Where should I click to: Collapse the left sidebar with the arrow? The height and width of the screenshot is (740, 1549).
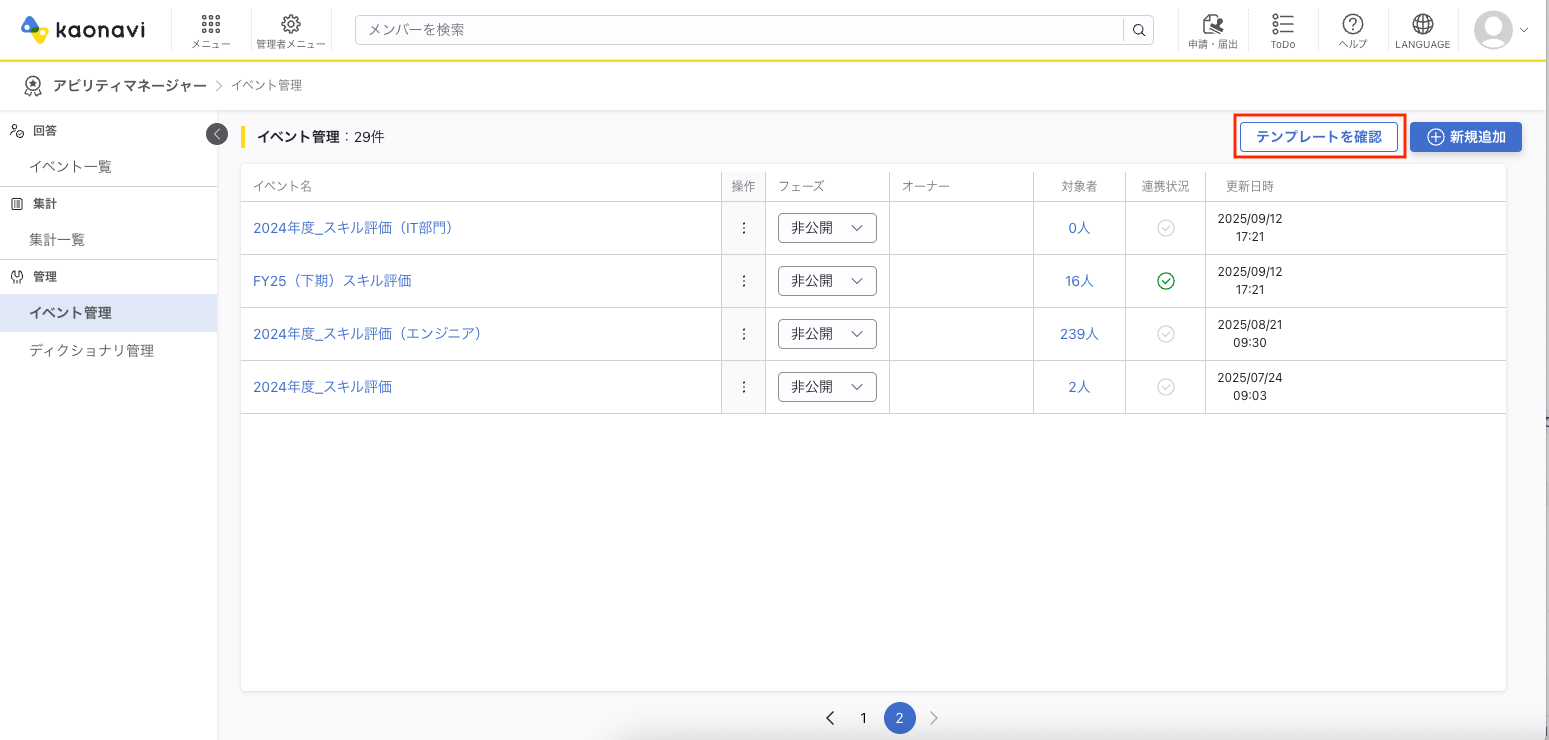click(x=217, y=133)
